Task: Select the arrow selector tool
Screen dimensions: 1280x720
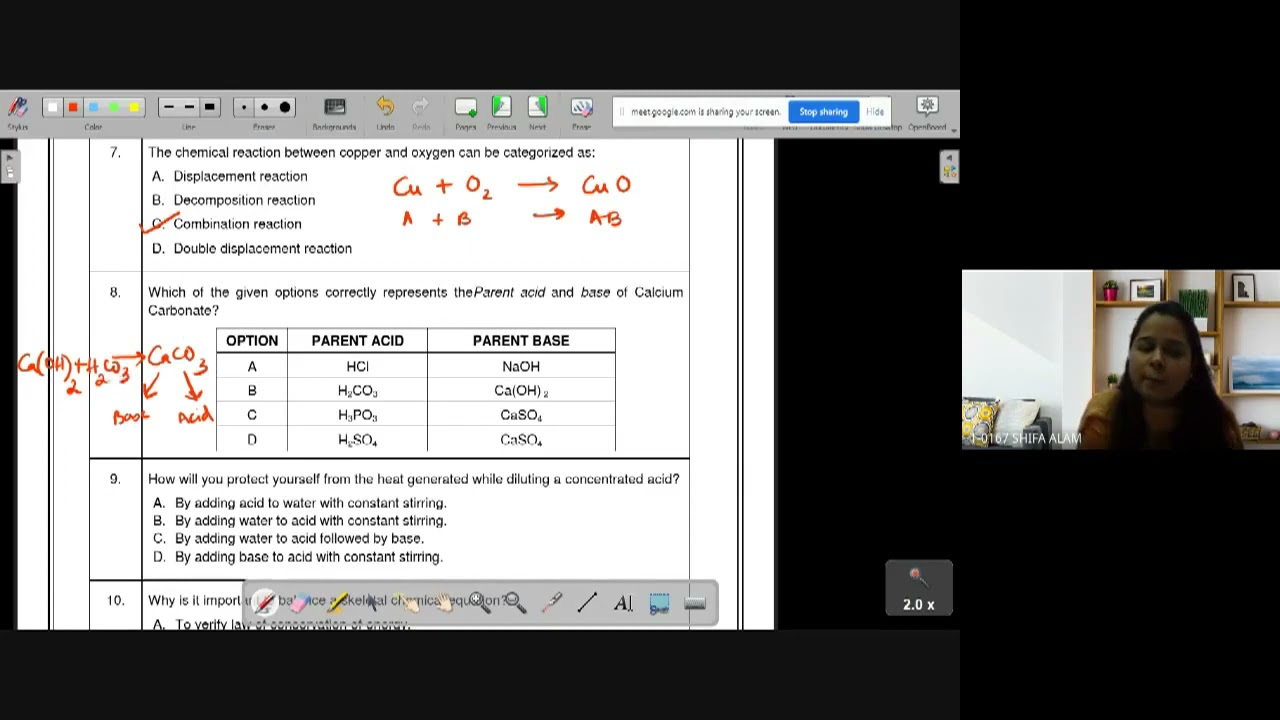Action: [373, 602]
